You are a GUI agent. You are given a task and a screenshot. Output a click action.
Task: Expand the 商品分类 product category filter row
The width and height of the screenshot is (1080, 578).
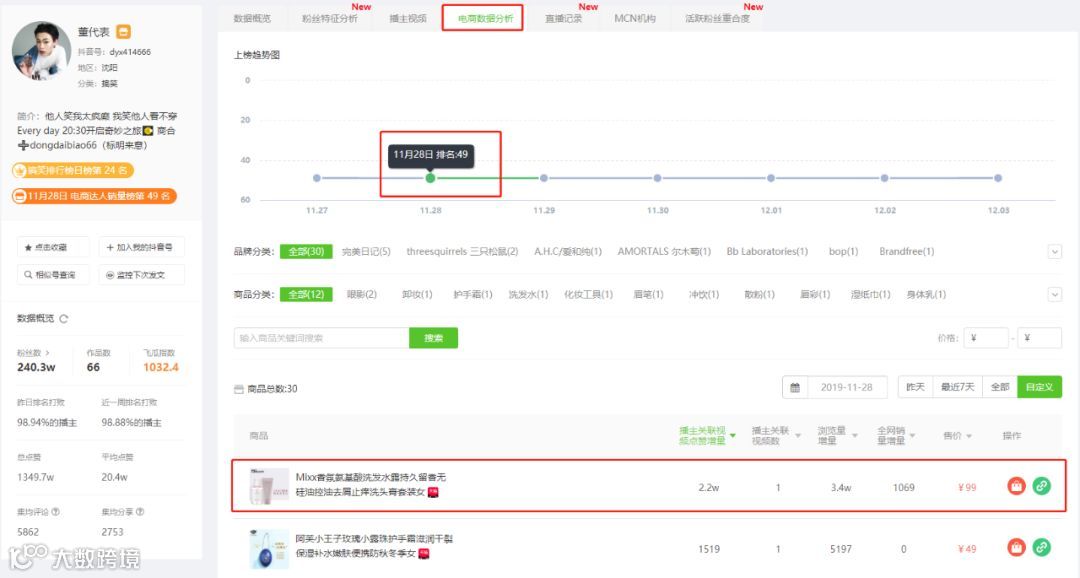(x=1055, y=295)
